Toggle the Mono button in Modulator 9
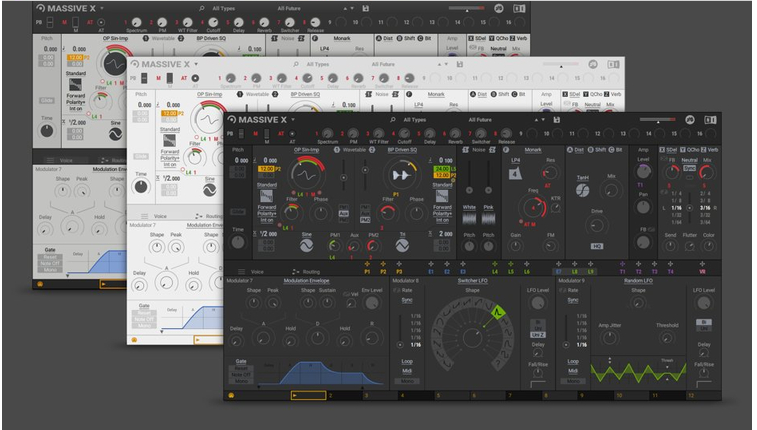The height and width of the screenshot is (430, 757). click(573, 381)
